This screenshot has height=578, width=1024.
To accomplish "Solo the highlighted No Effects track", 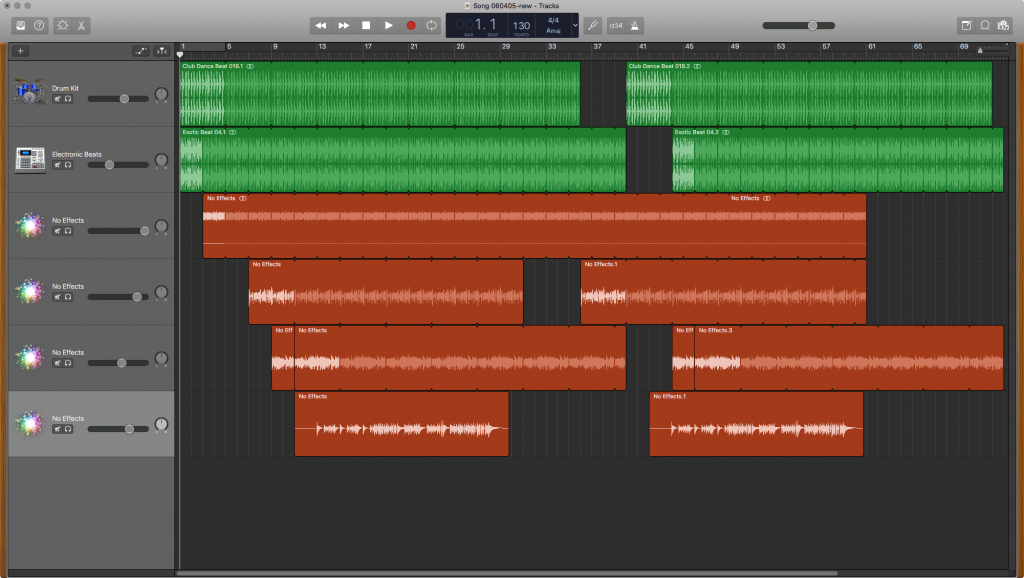I will 67,429.
